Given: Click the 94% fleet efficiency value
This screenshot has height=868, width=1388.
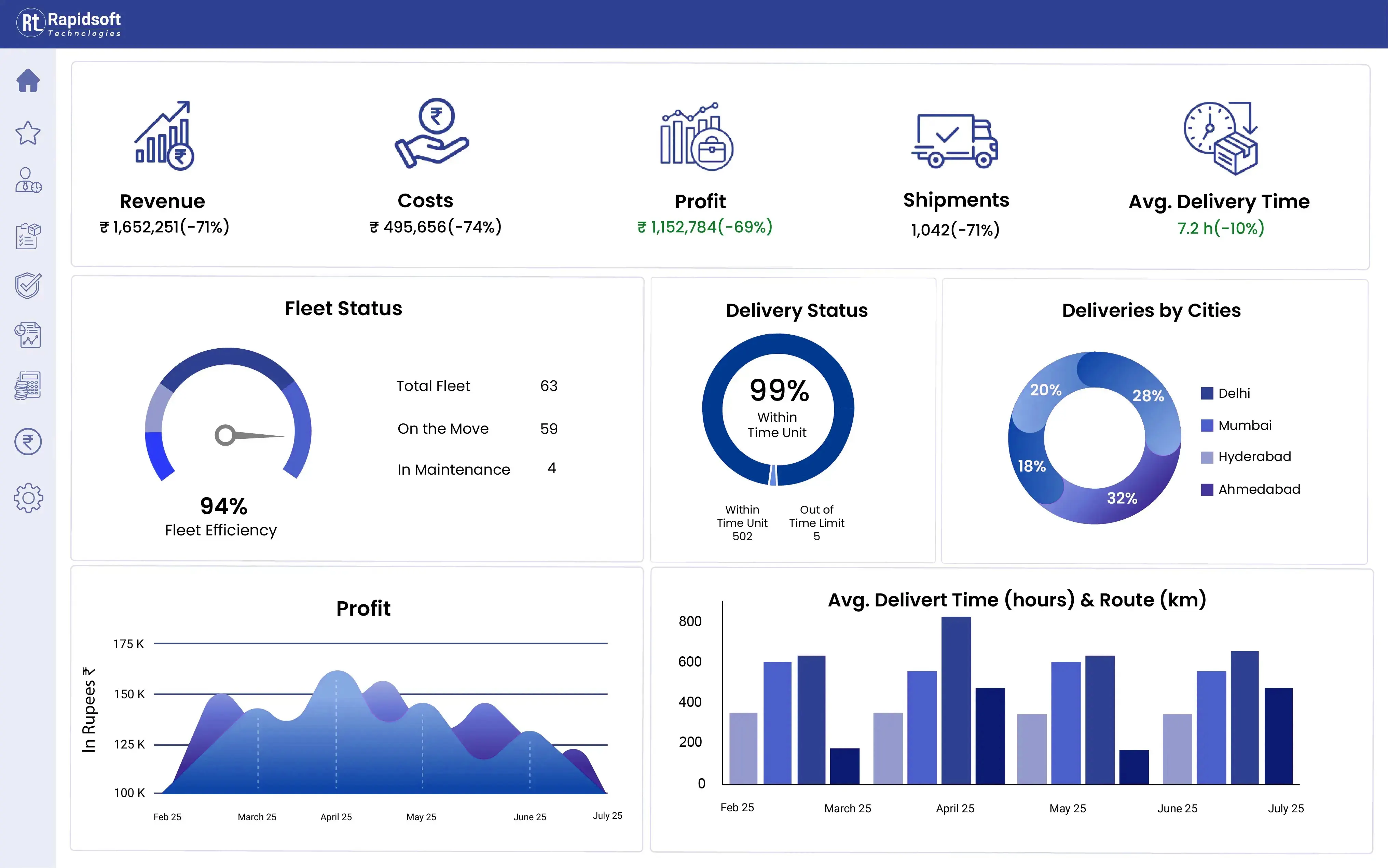Looking at the screenshot, I should click(x=223, y=506).
